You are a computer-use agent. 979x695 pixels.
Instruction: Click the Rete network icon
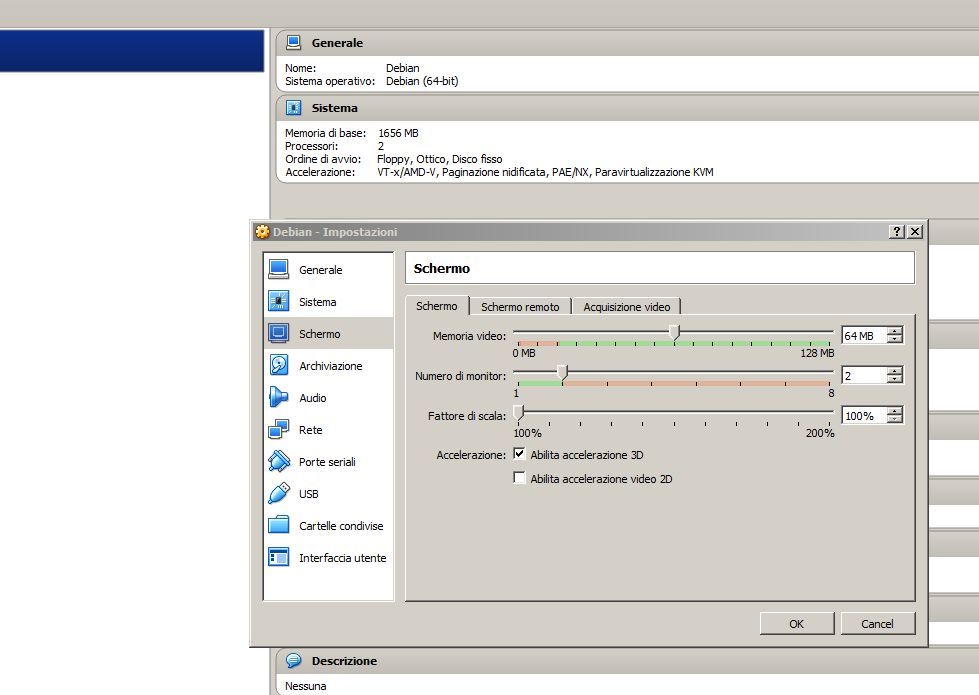pos(280,429)
